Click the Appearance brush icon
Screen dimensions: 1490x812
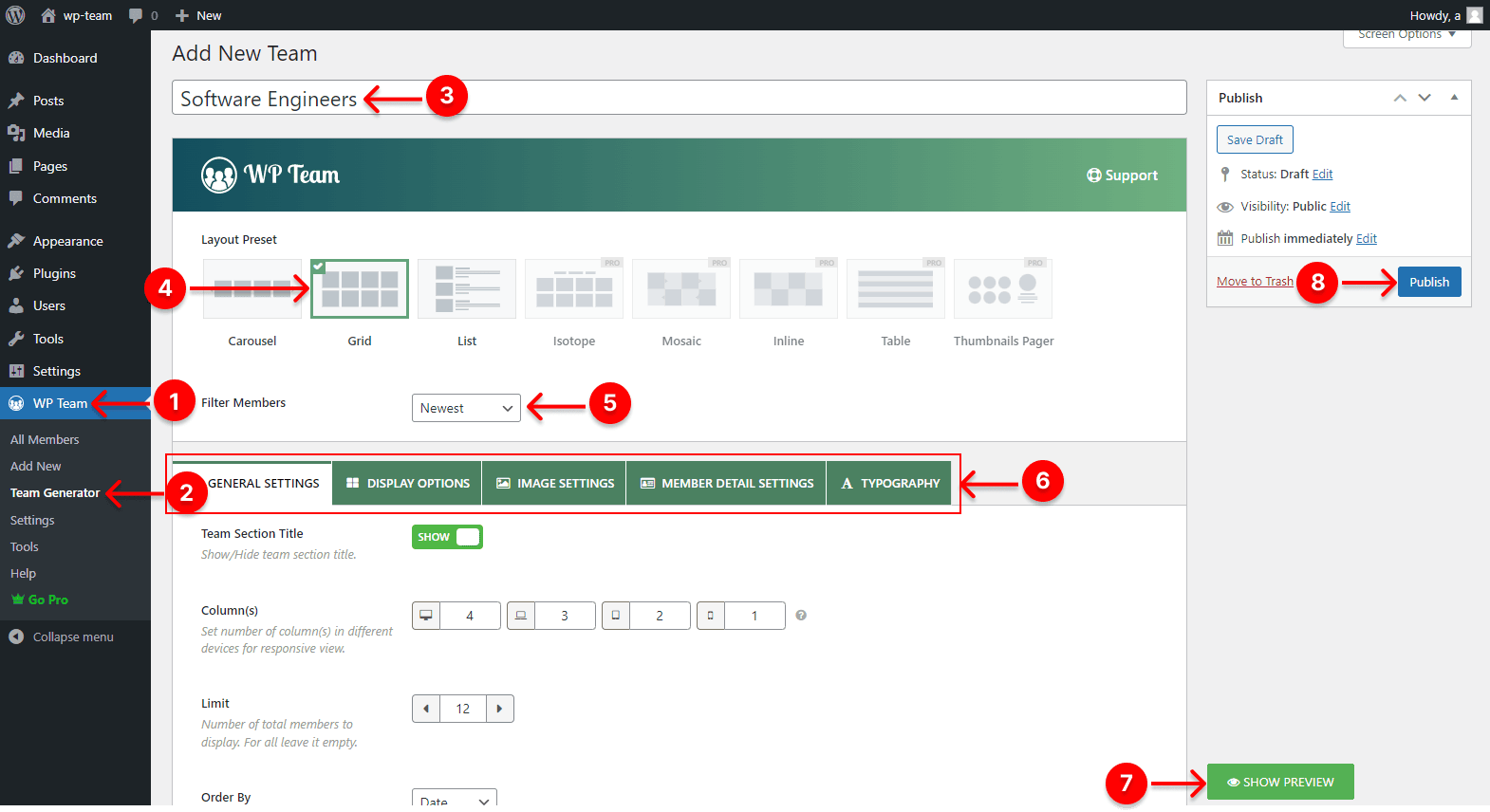pos(16,241)
